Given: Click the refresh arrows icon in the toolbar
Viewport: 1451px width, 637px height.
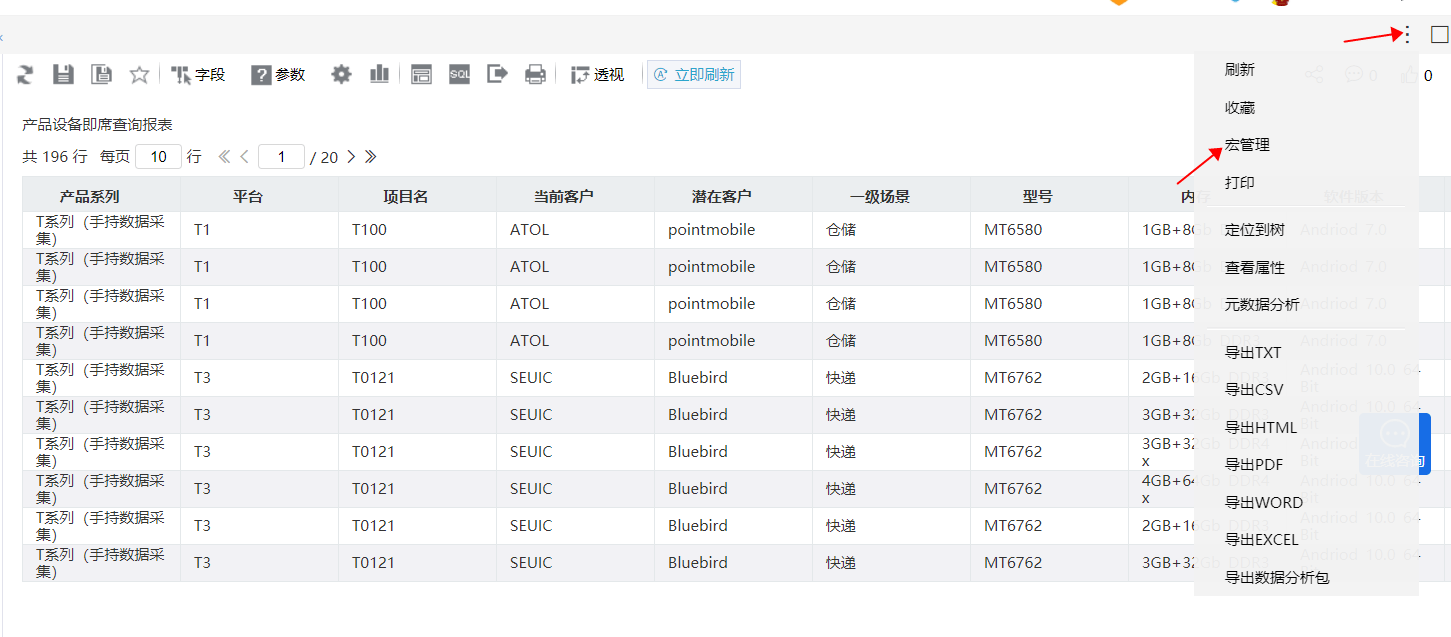Looking at the screenshot, I should pos(26,74).
